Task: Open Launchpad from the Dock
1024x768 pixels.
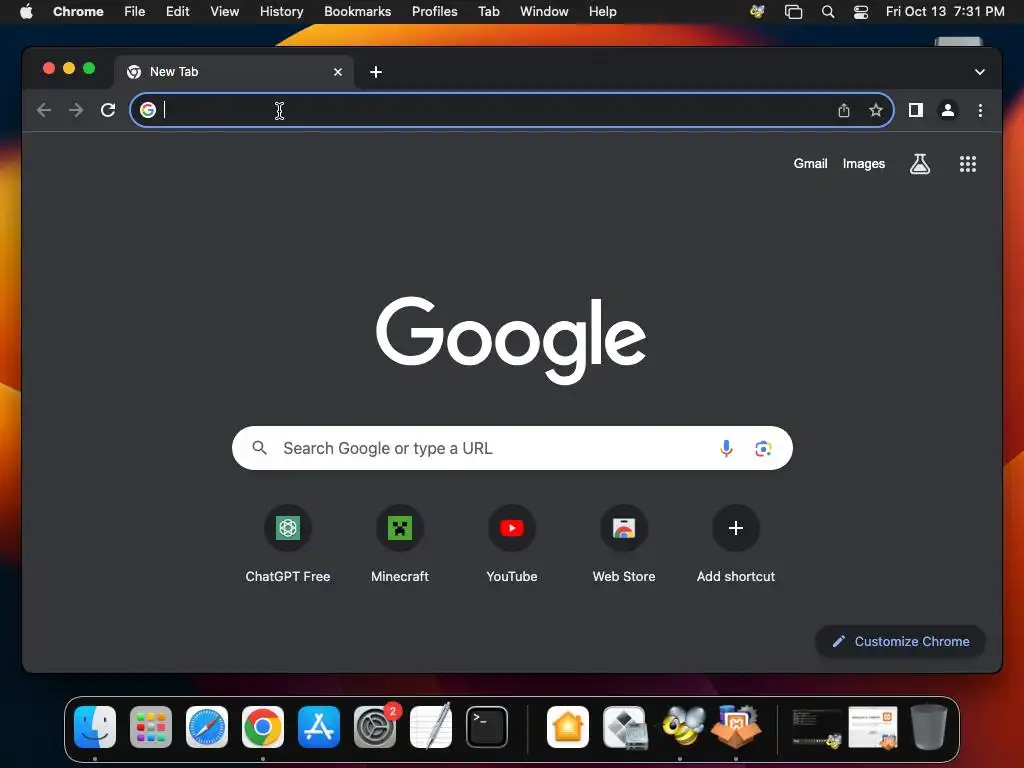Action: pos(151,727)
